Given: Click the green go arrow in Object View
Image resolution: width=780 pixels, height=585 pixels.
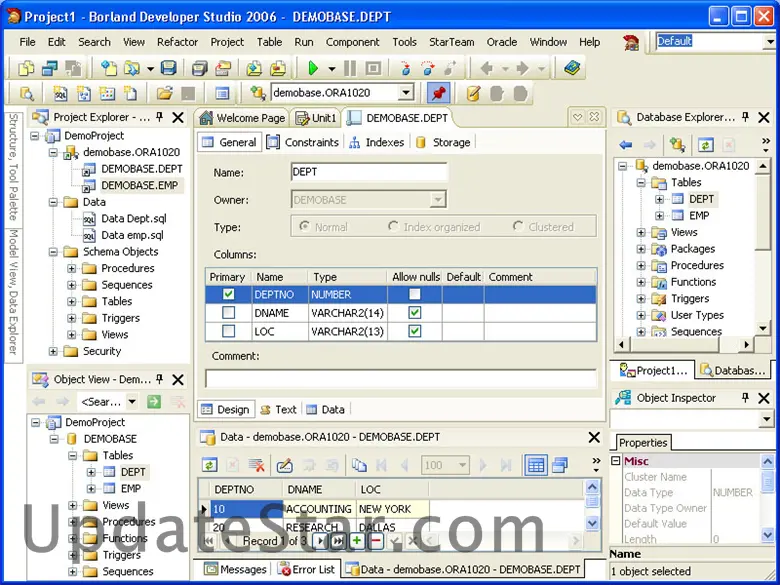Looking at the screenshot, I should (x=154, y=401).
